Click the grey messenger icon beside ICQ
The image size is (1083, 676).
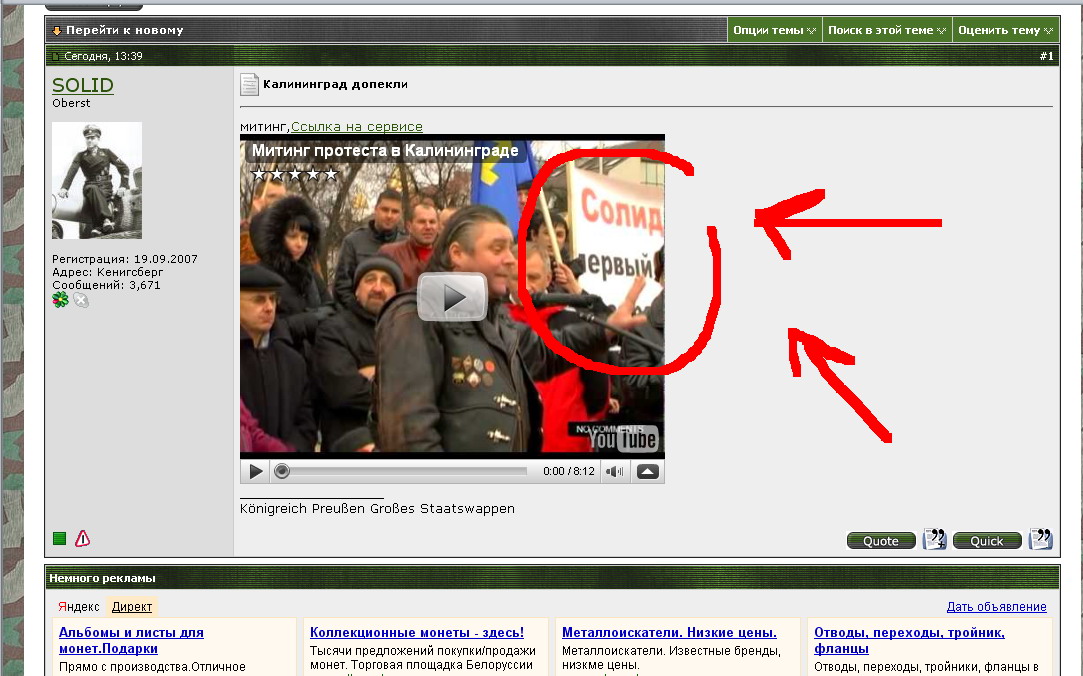point(81,300)
